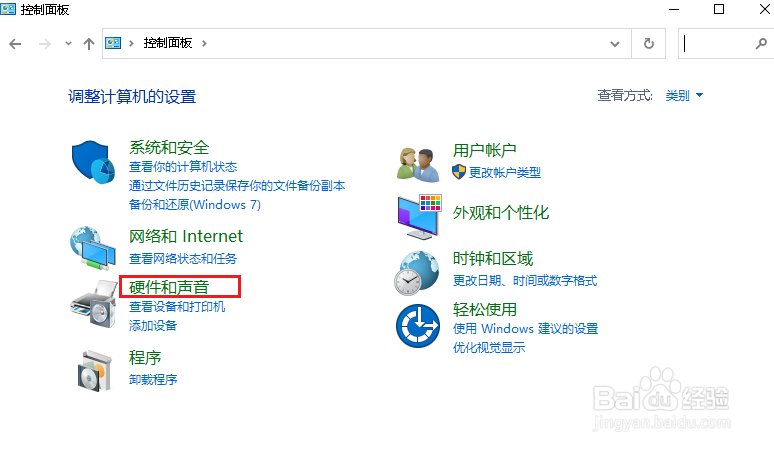Open 卸载程序 link
The image size is (774, 449).
153,380
